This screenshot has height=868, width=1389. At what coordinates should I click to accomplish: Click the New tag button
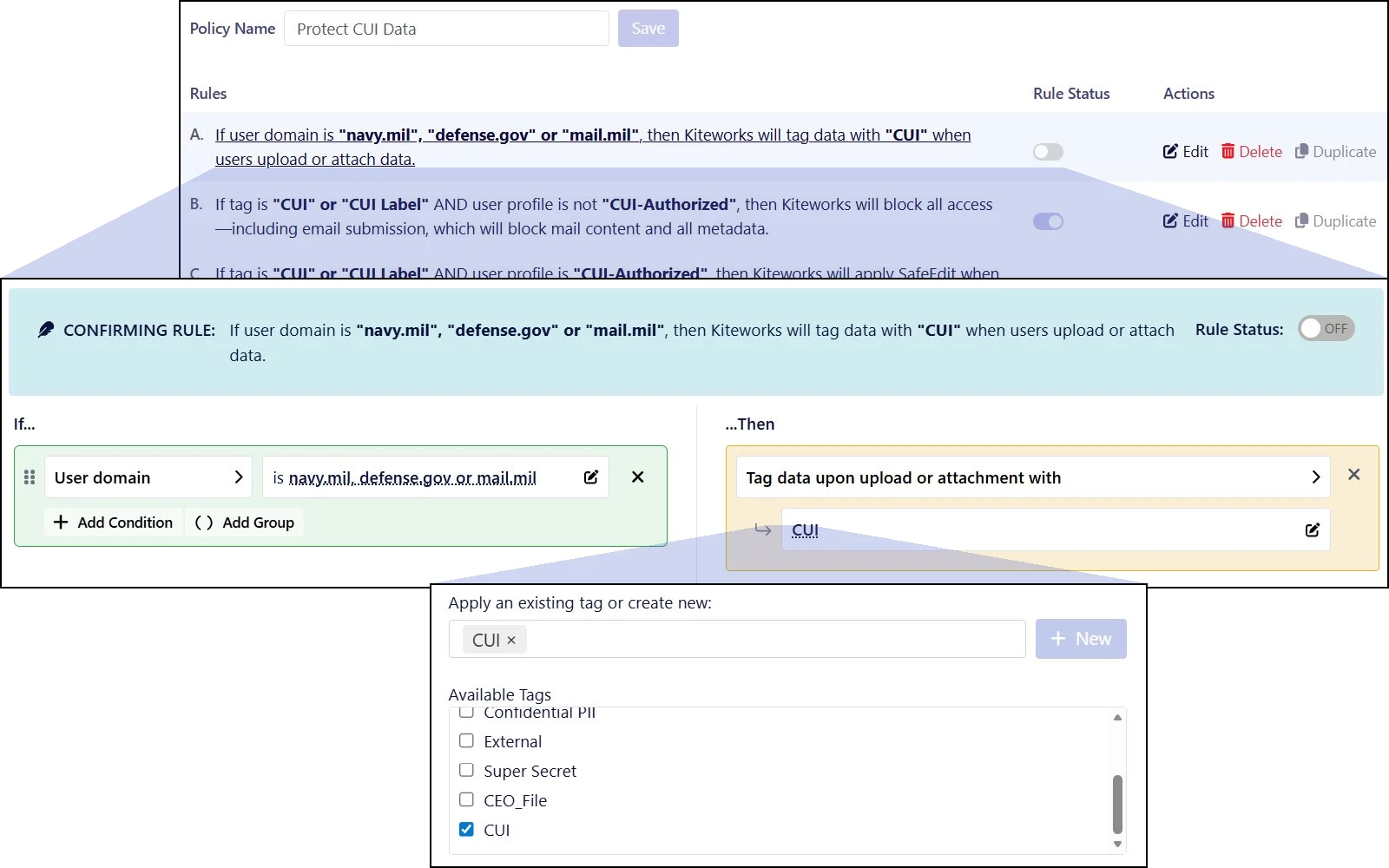[1081, 639]
